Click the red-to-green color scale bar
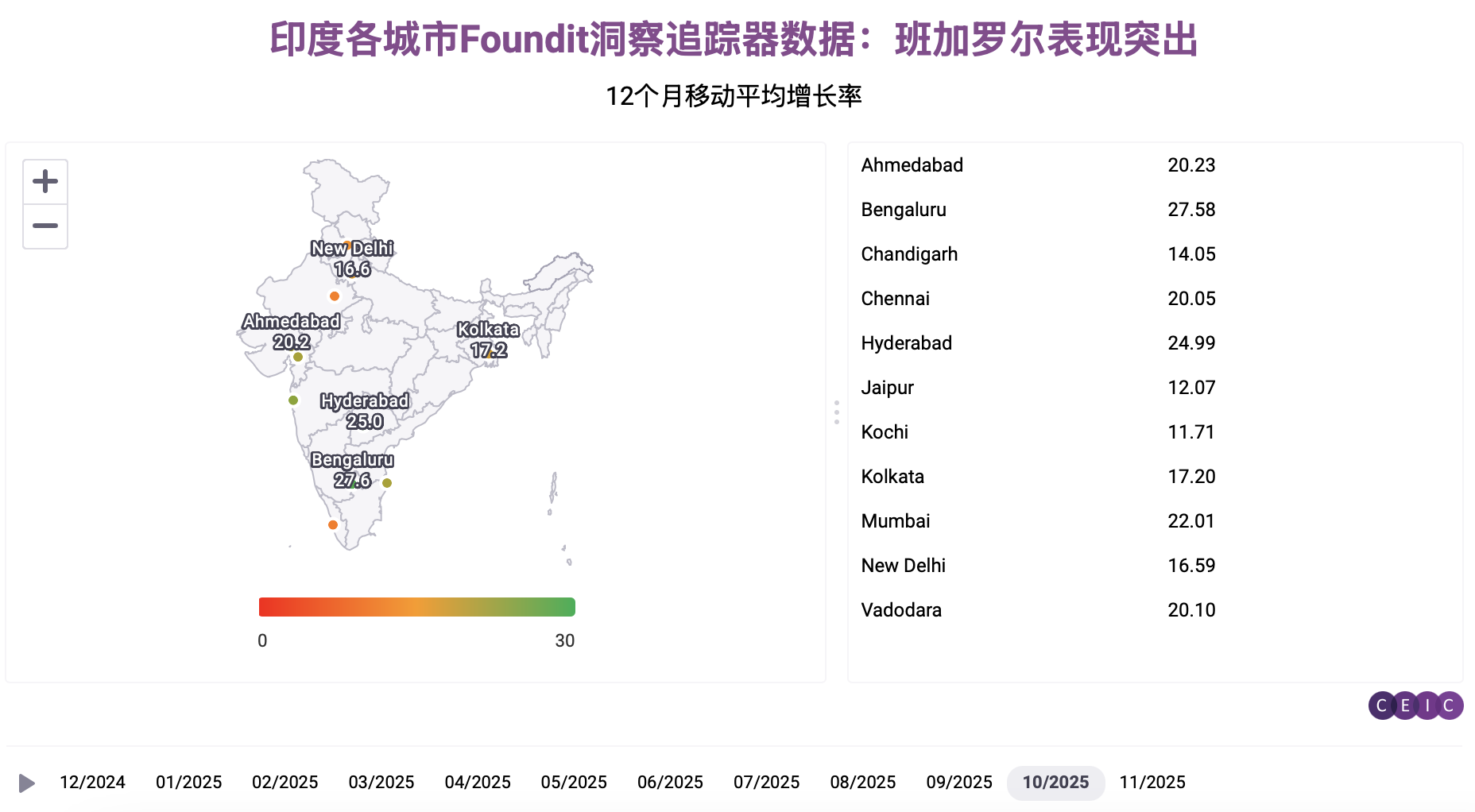Viewport: 1475px width, 812px height. [x=416, y=607]
